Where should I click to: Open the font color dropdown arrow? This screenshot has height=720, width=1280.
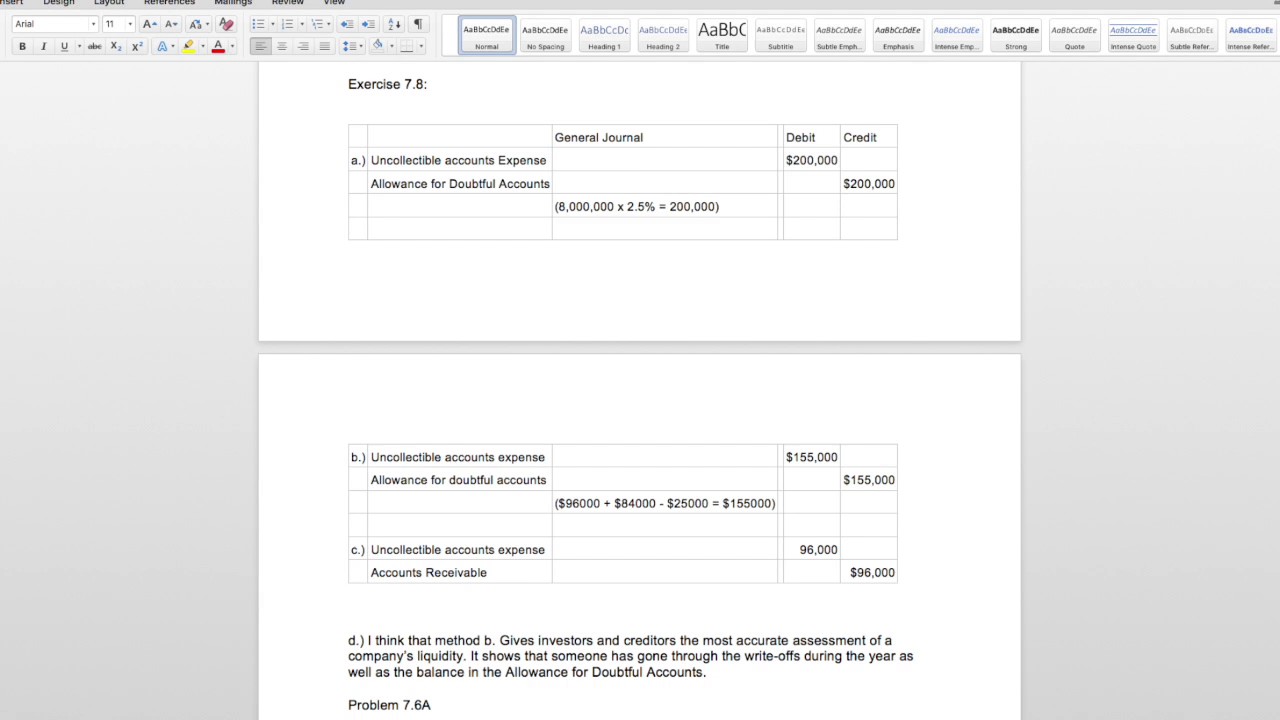[232, 46]
